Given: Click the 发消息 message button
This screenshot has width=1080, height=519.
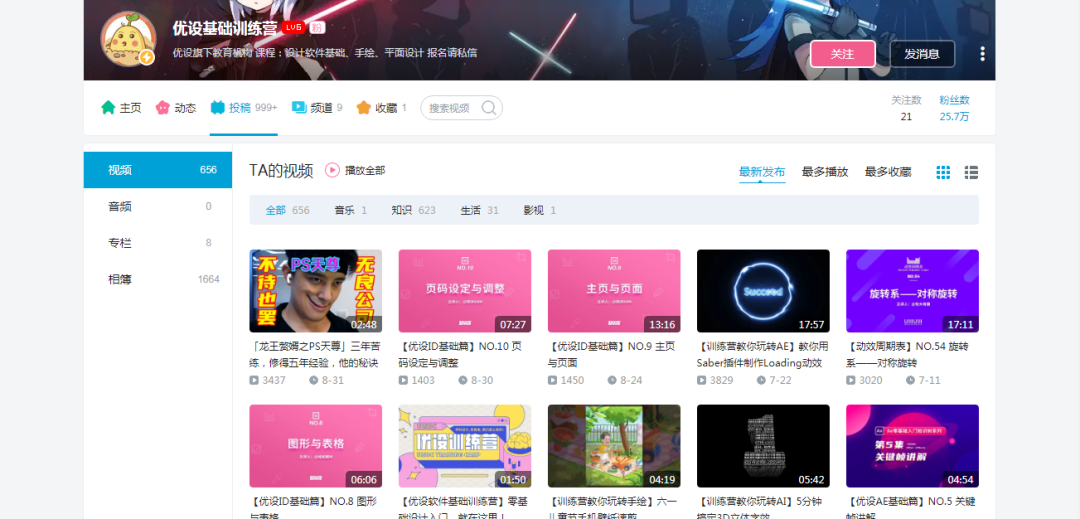Looking at the screenshot, I should 922,54.
